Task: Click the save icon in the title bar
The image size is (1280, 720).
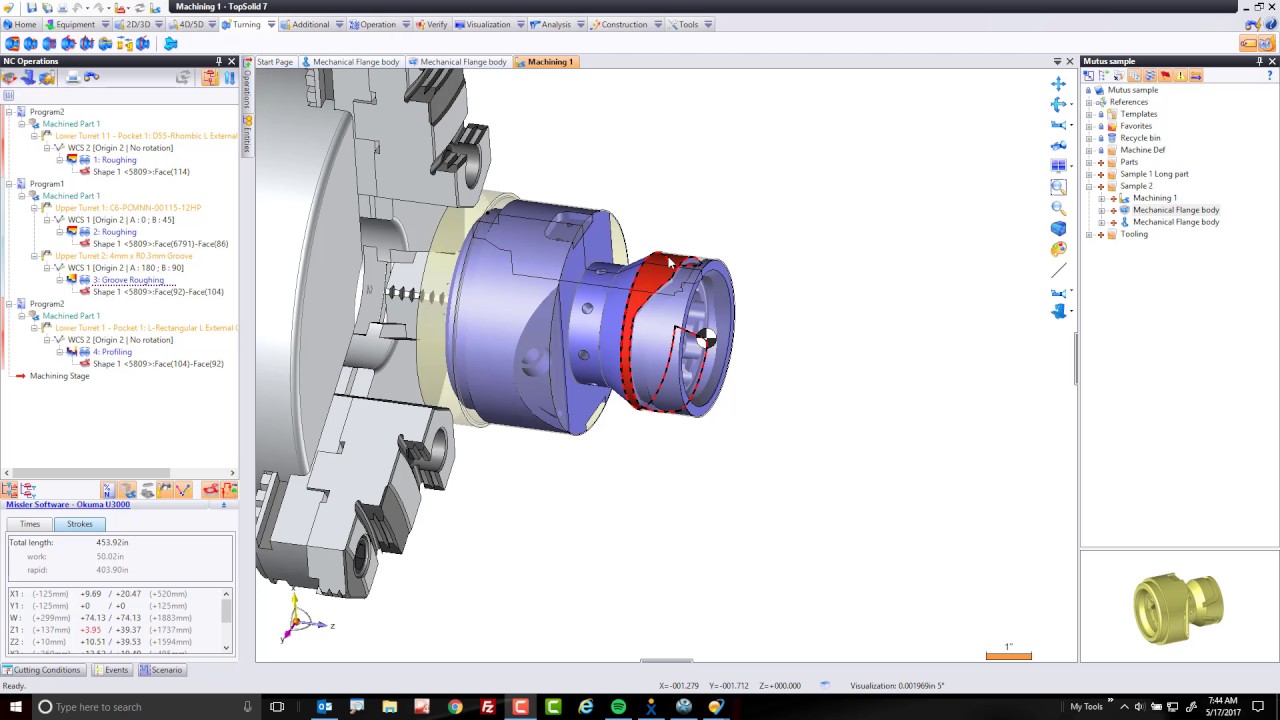Action: tap(33, 7)
